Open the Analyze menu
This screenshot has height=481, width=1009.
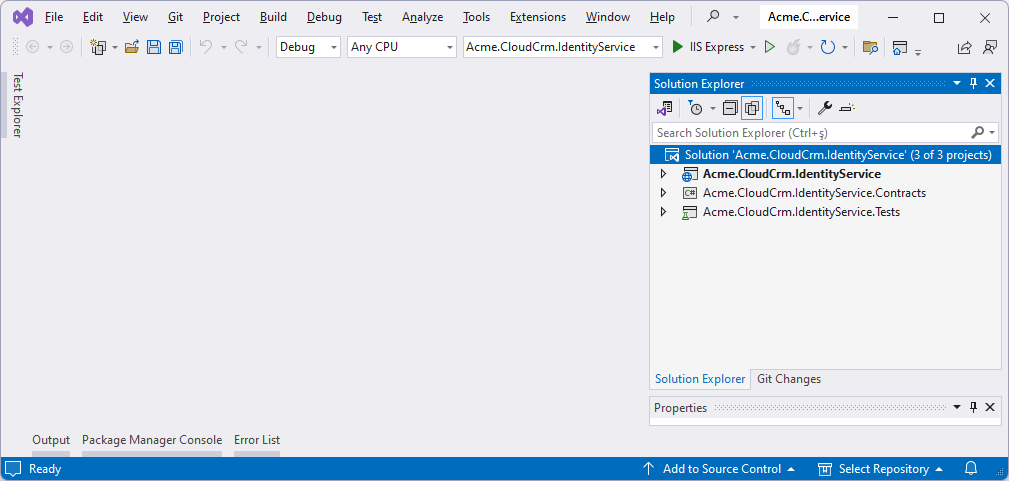coord(423,17)
